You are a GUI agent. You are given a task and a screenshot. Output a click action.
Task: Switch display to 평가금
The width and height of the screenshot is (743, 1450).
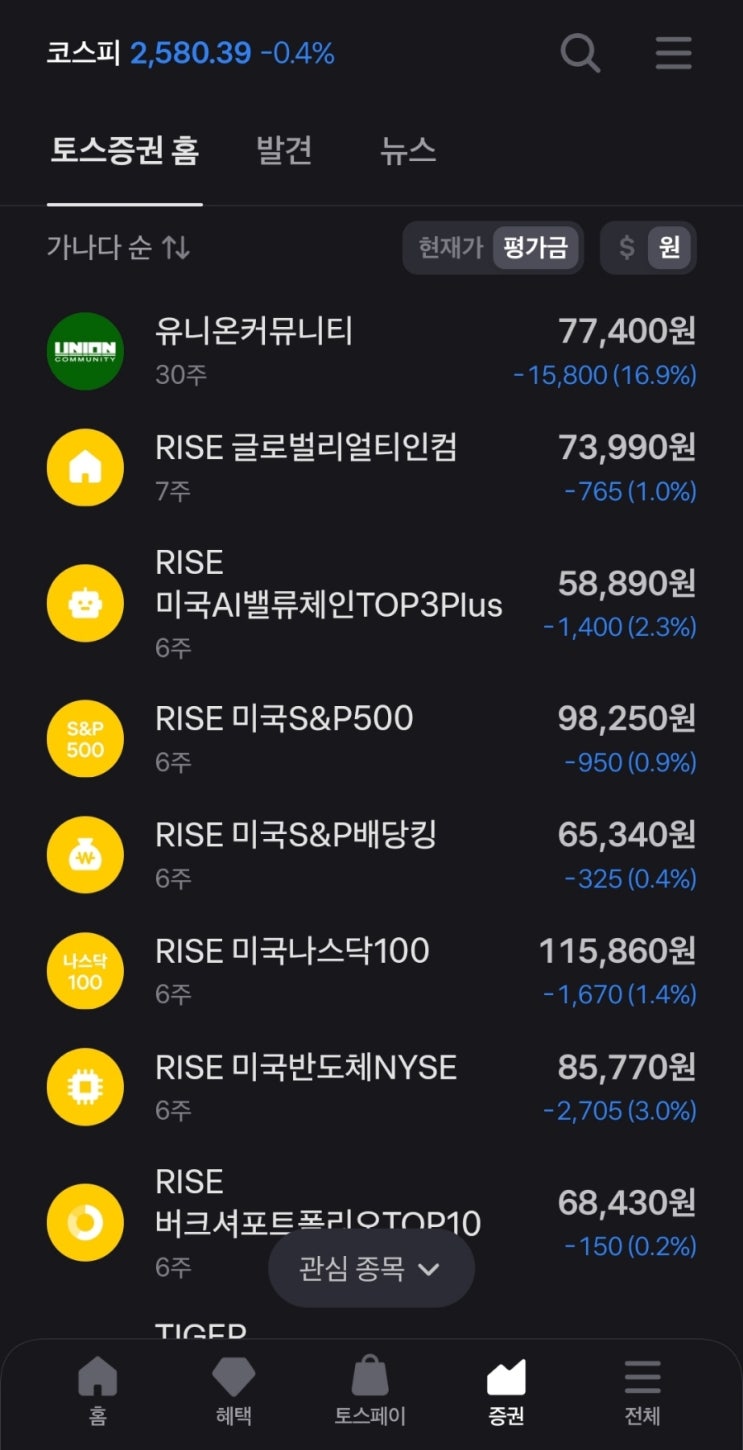click(x=536, y=247)
